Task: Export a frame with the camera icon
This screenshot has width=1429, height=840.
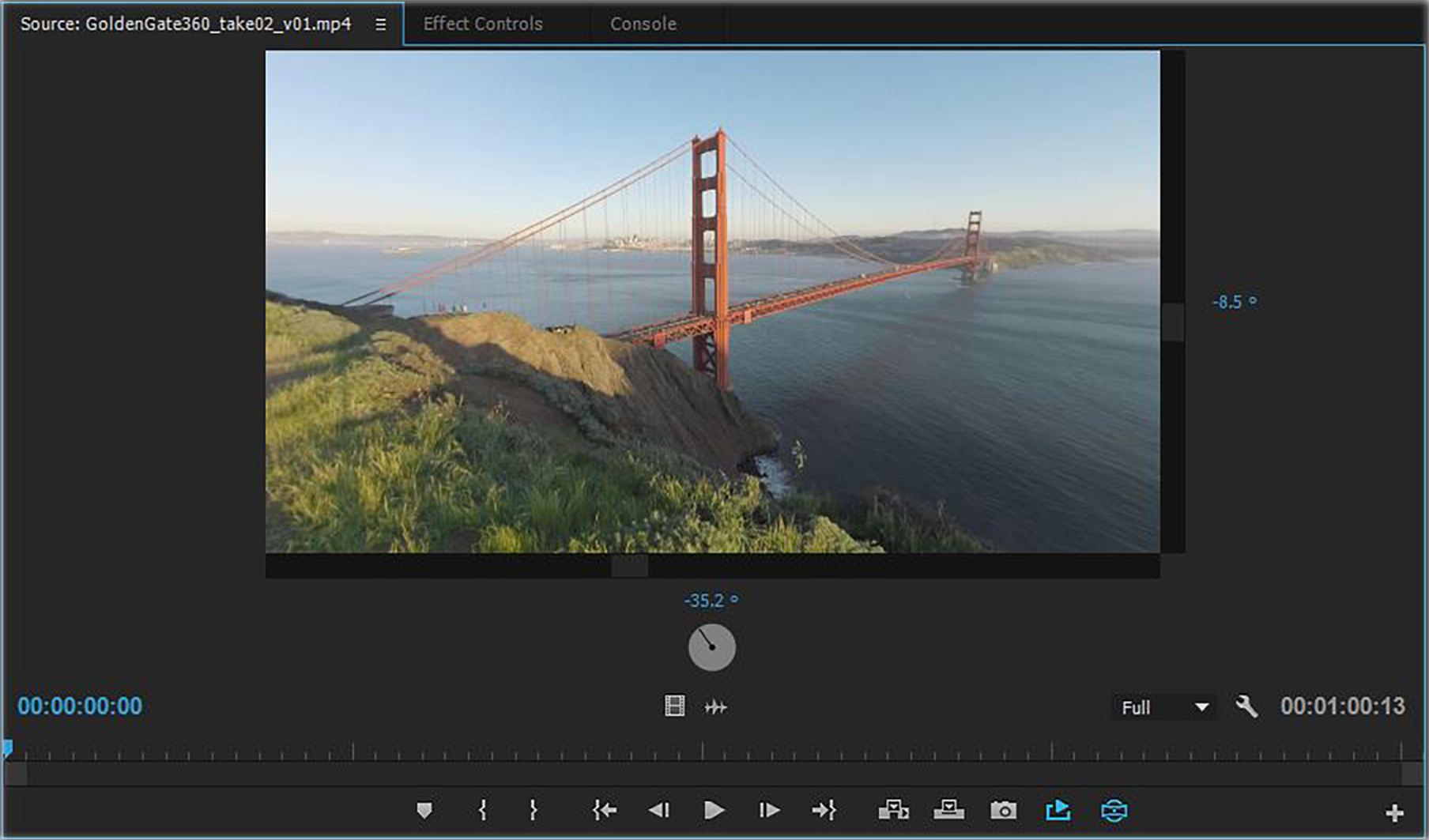Action: 1004,811
